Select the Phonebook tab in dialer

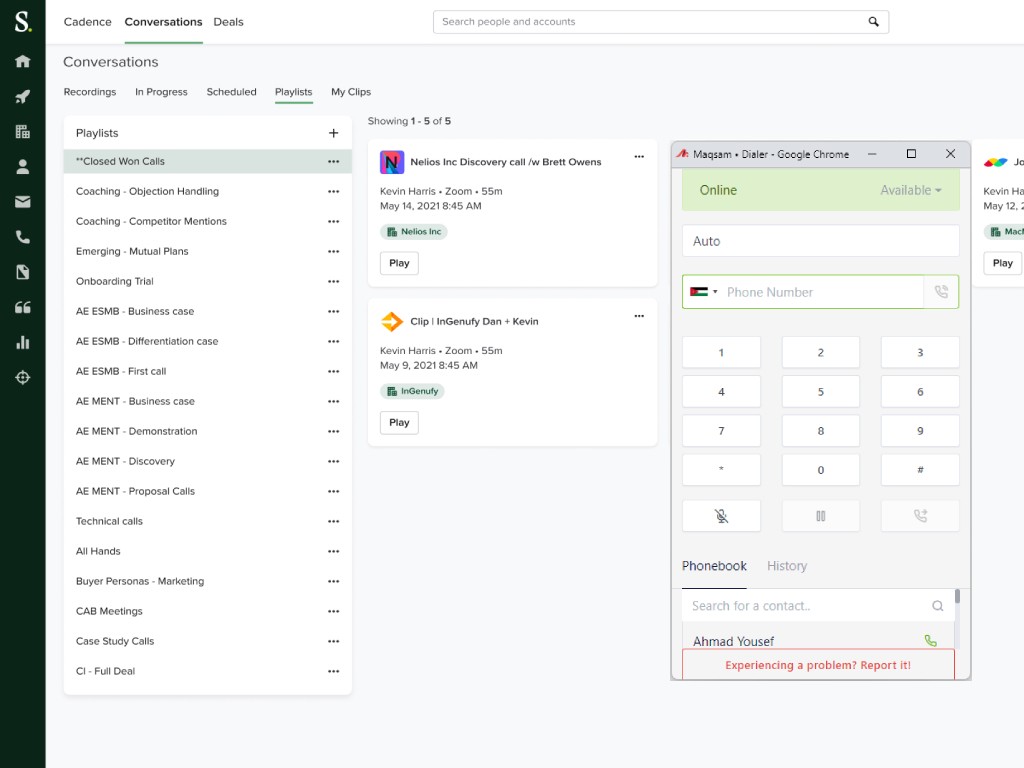coord(714,566)
